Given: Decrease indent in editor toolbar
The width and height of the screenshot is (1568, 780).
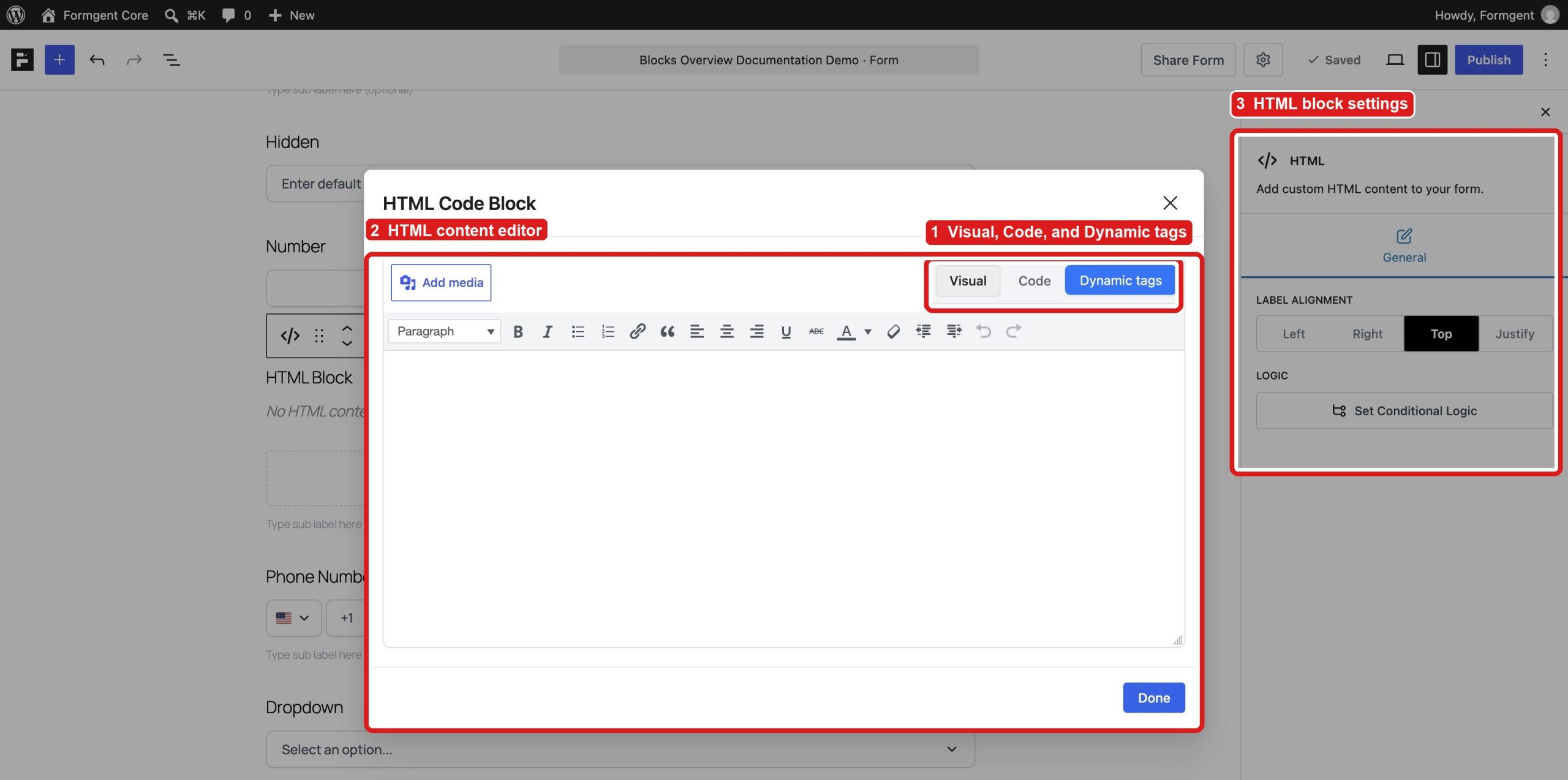Looking at the screenshot, I should click(x=923, y=331).
